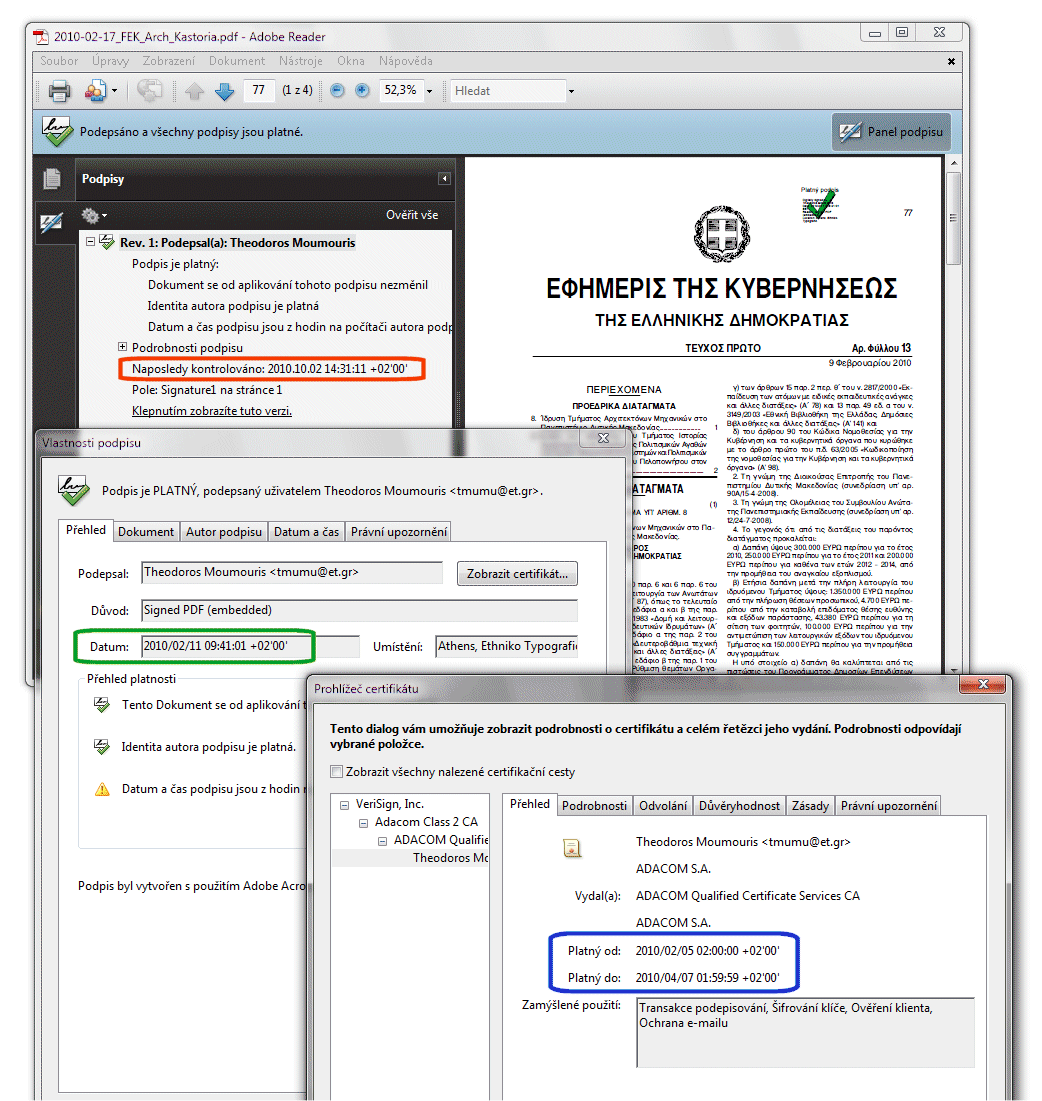This screenshot has width=1042, height=1101.
Task: Switch to Autor podpisu tab
Action: click(223, 532)
